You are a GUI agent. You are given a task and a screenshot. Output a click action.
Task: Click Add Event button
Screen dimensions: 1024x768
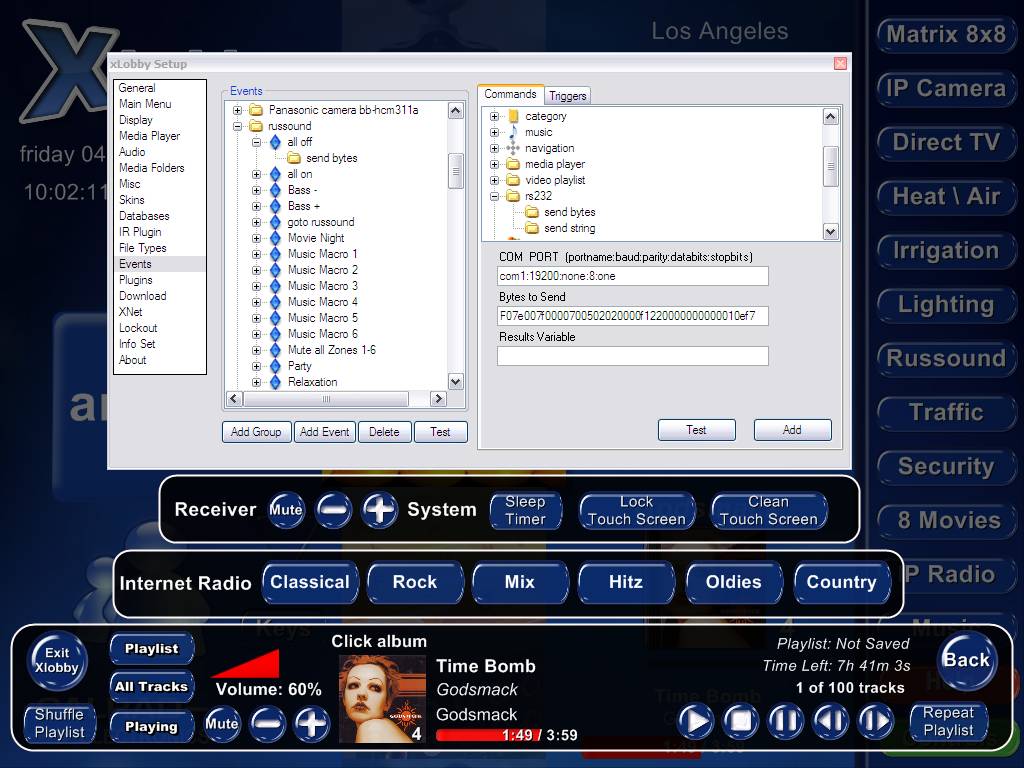coord(325,432)
